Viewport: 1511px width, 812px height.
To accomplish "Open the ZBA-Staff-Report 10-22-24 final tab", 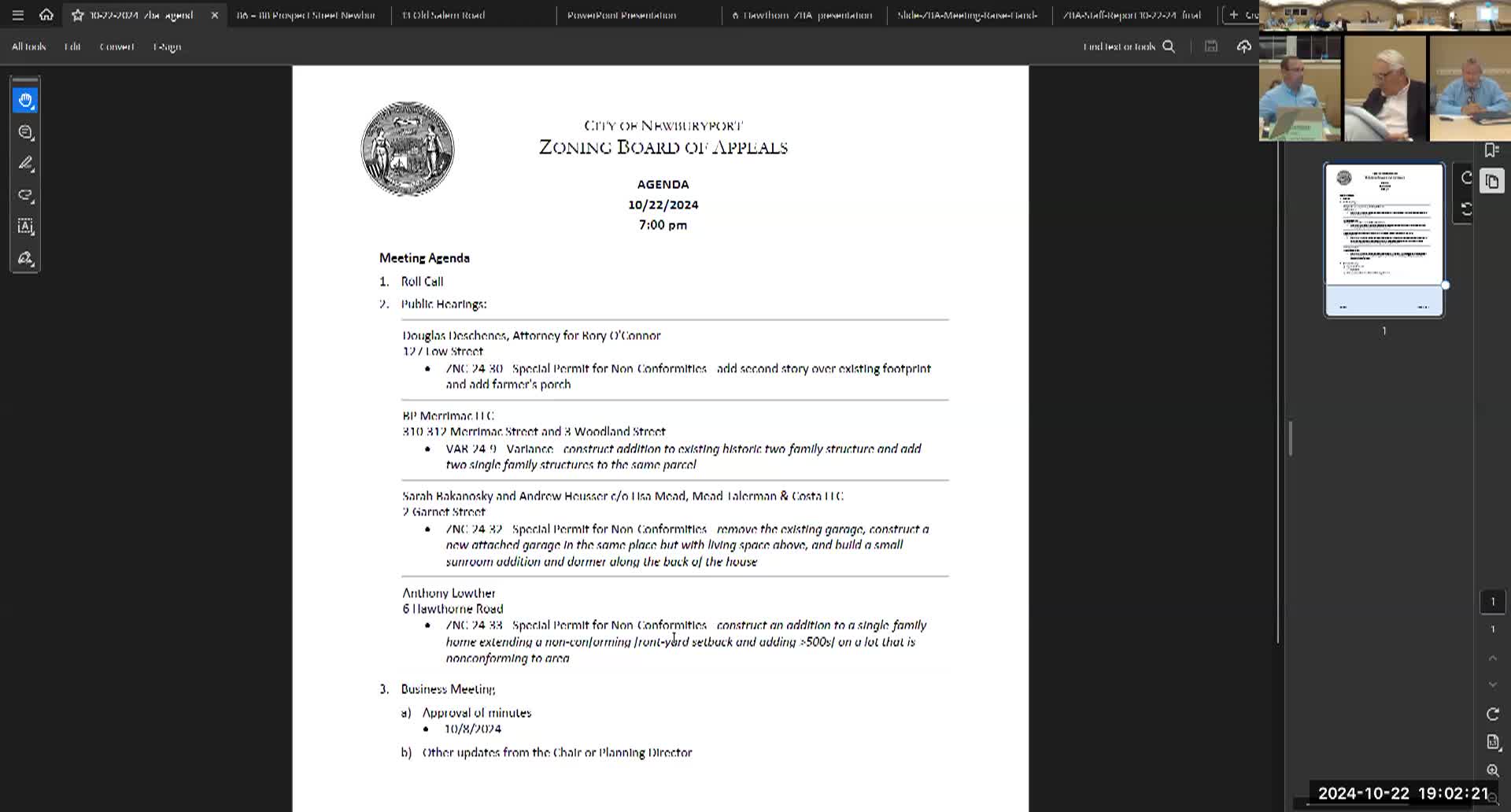I will coord(1132,15).
